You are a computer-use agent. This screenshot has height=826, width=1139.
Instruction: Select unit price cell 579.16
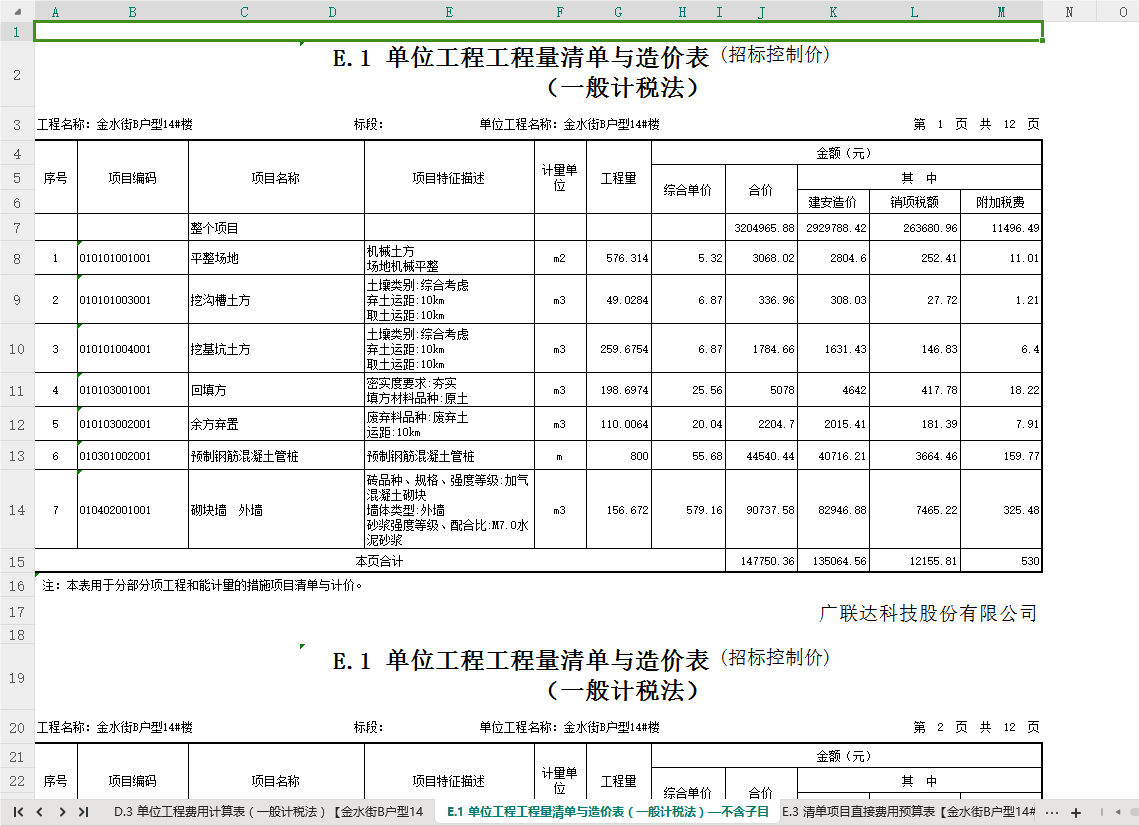(689, 510)
